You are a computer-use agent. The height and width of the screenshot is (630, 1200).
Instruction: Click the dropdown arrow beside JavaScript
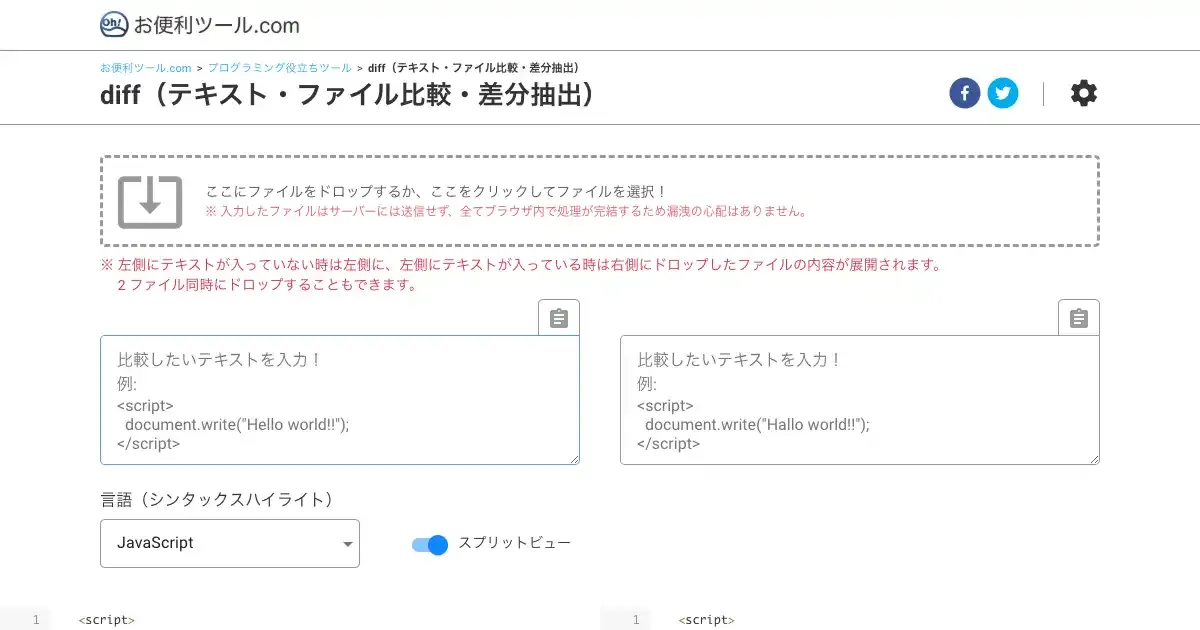coord(347,545)
